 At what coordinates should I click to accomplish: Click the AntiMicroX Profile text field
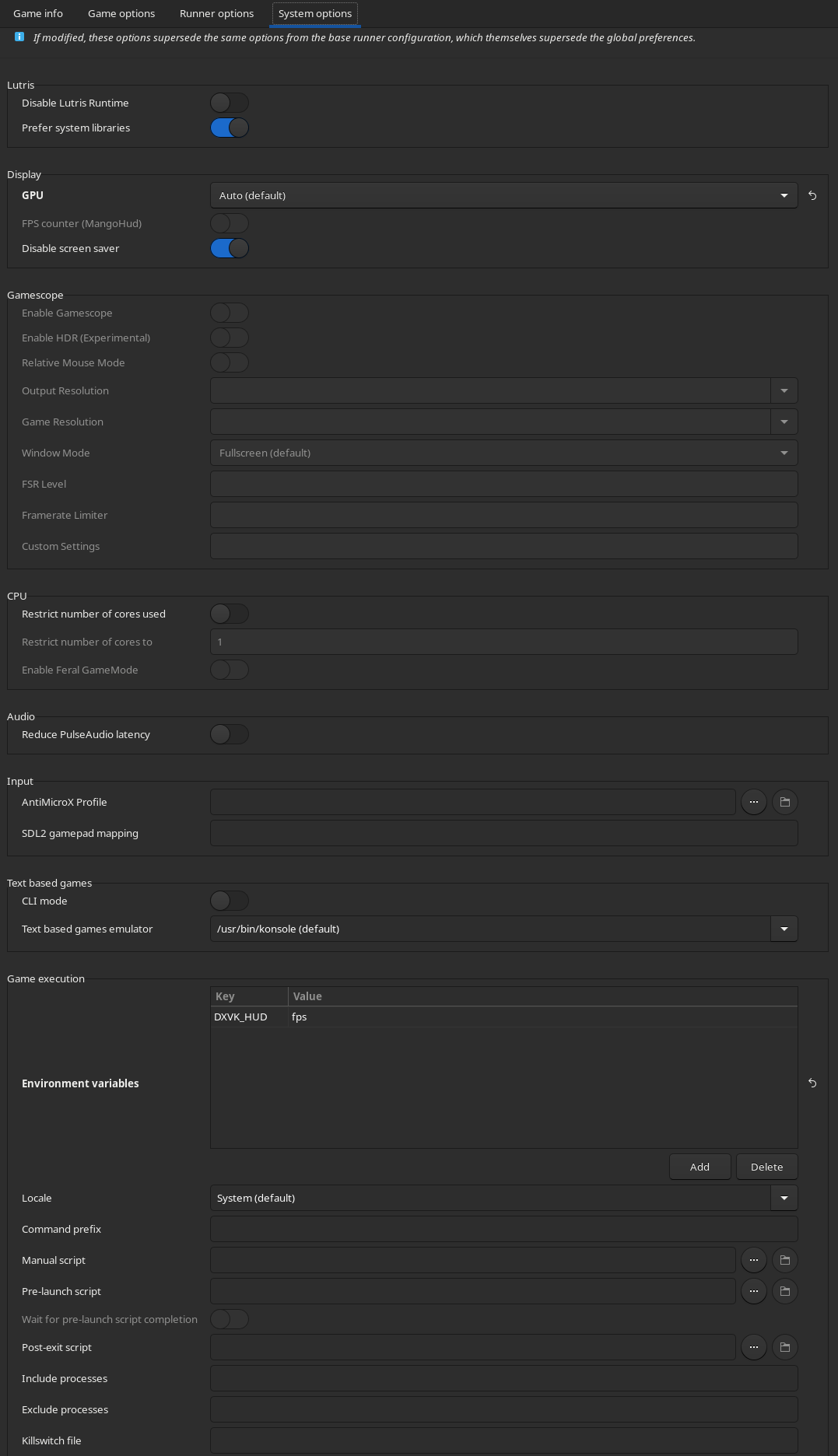(473, 802)
